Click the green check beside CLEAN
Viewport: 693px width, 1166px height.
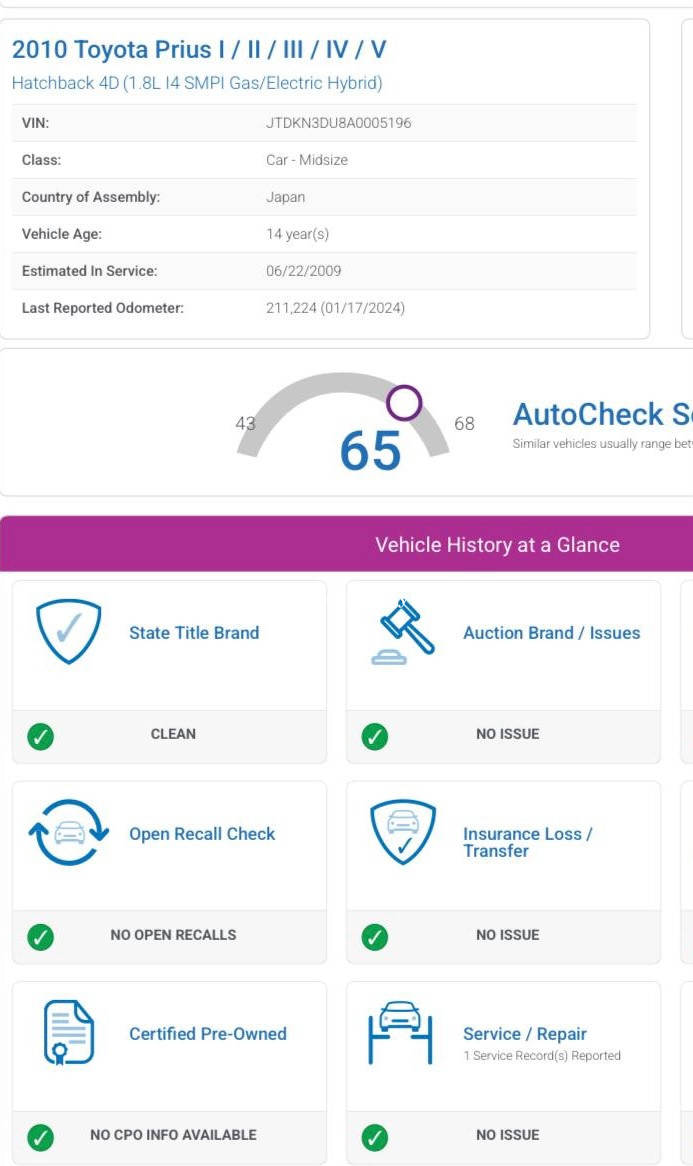click(40, 736)
